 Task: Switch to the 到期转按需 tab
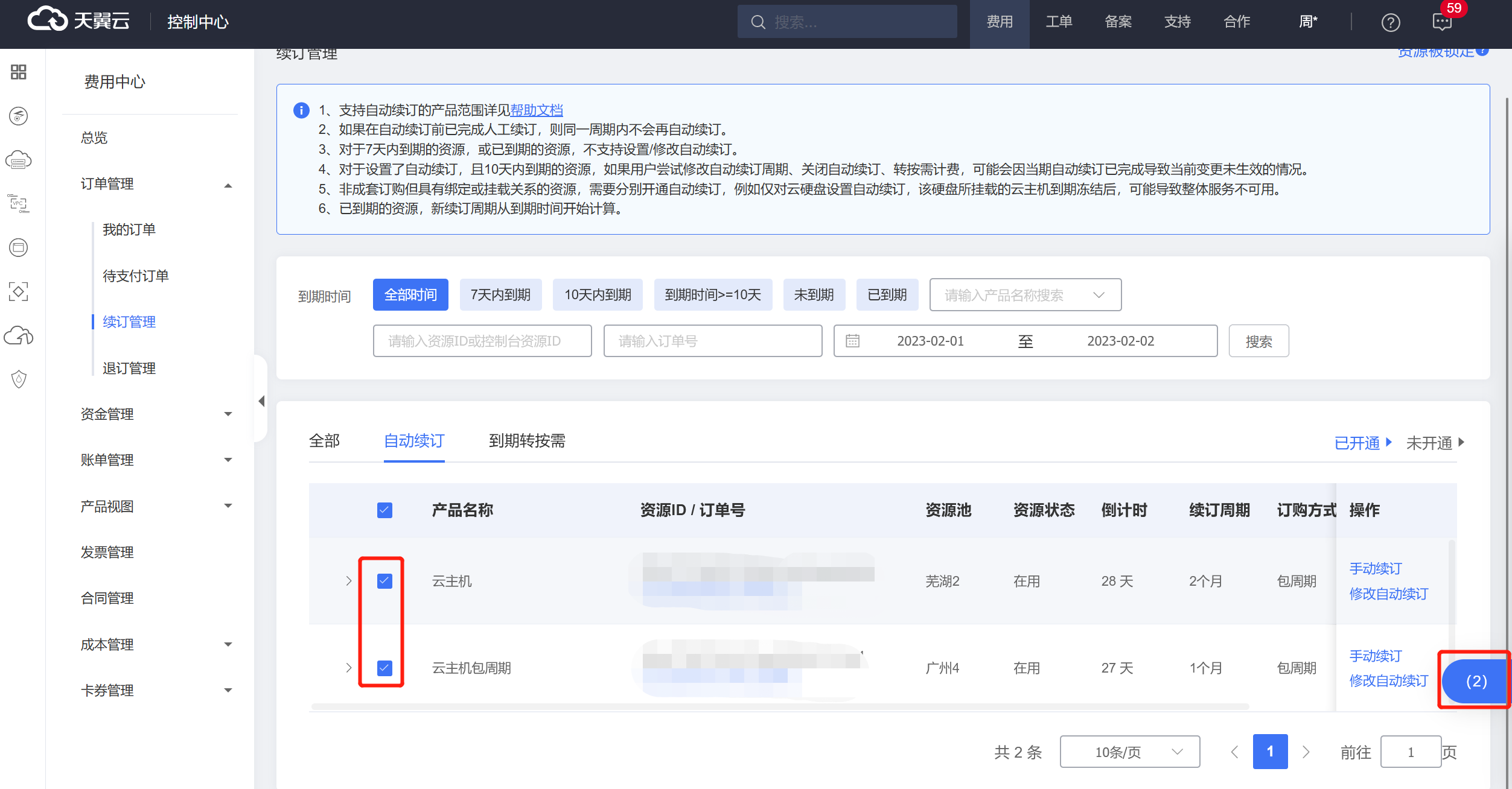pos(526,441)
